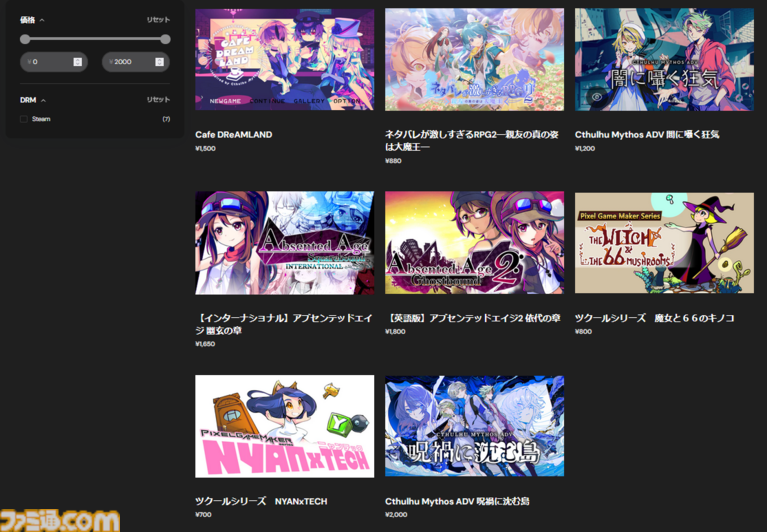Tick the Steam DRM checkbox
The height and width of the screenshot is (532, 767).
(x=23, y=119)
